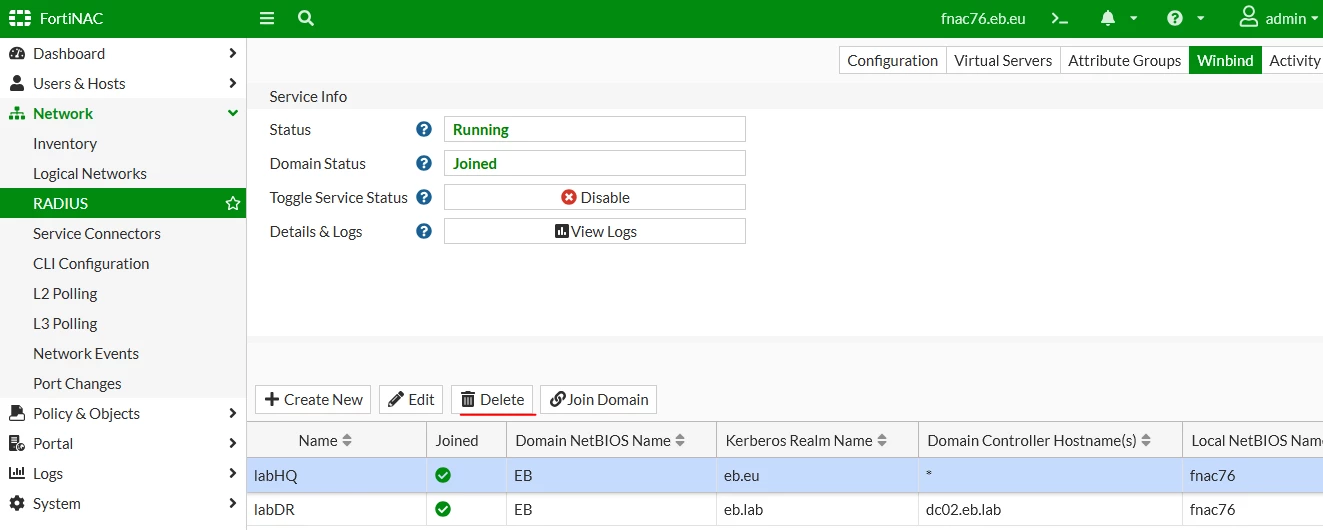1323x530 pixels.
Task: Switch to the Attribute Groups tab
Action: point(1124,60)
